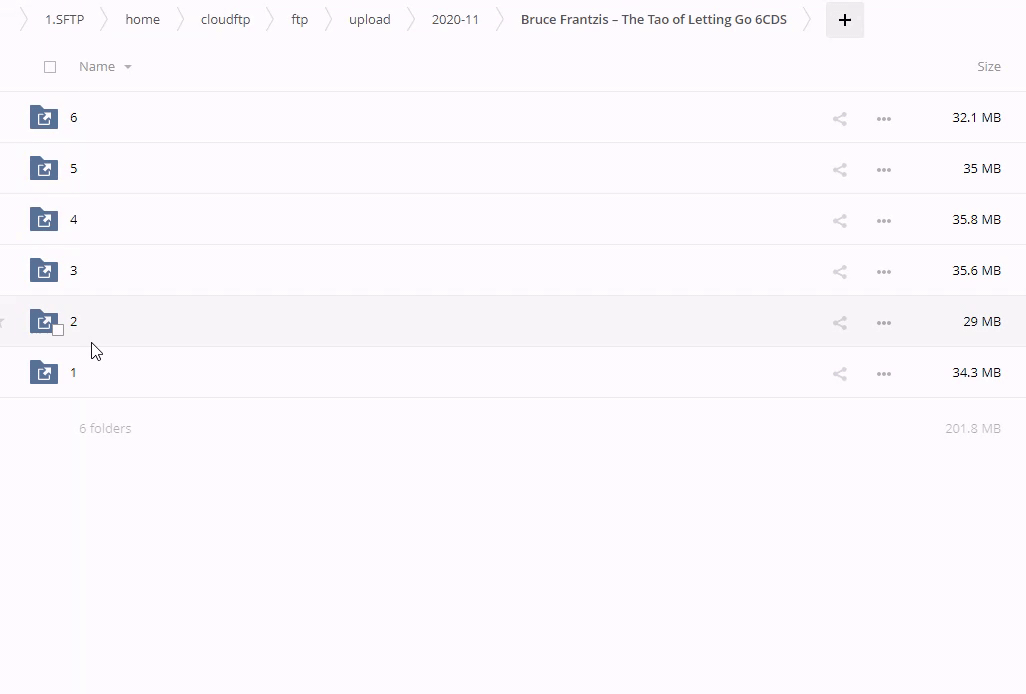Viewport: 1026px width, 694px height.
Task: Tick the select-all checkbox in header
Action: tap(50, 67)
